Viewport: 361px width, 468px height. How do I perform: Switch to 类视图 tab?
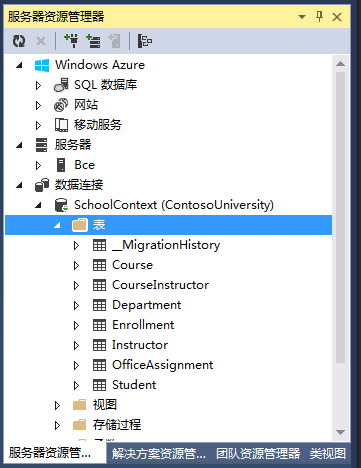click(x=328, y=453)
